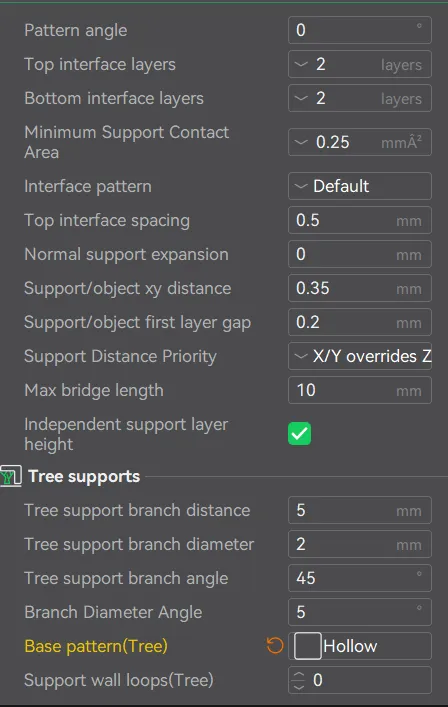Click the Base pattern(Tree) yellow label
This screenshot has height=707, width=448.
pos(96,646)
